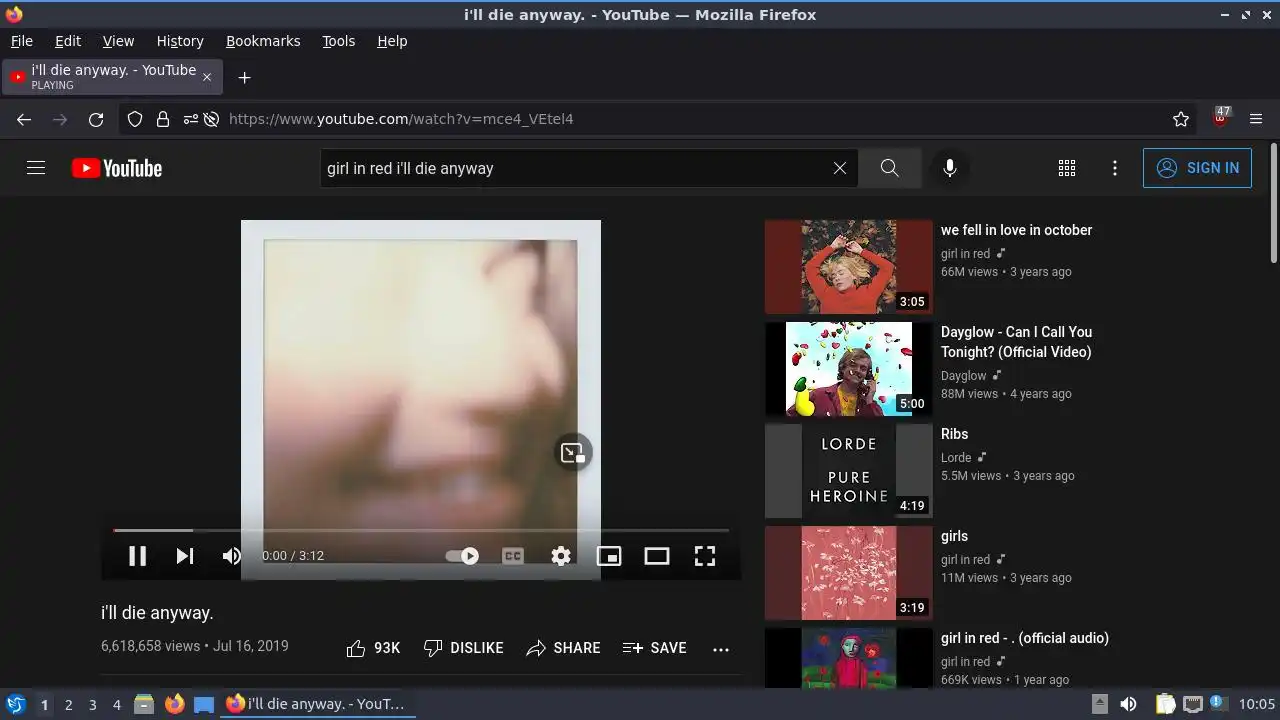Open the player settings gear

pyautogui.click(x=561, y=556)
